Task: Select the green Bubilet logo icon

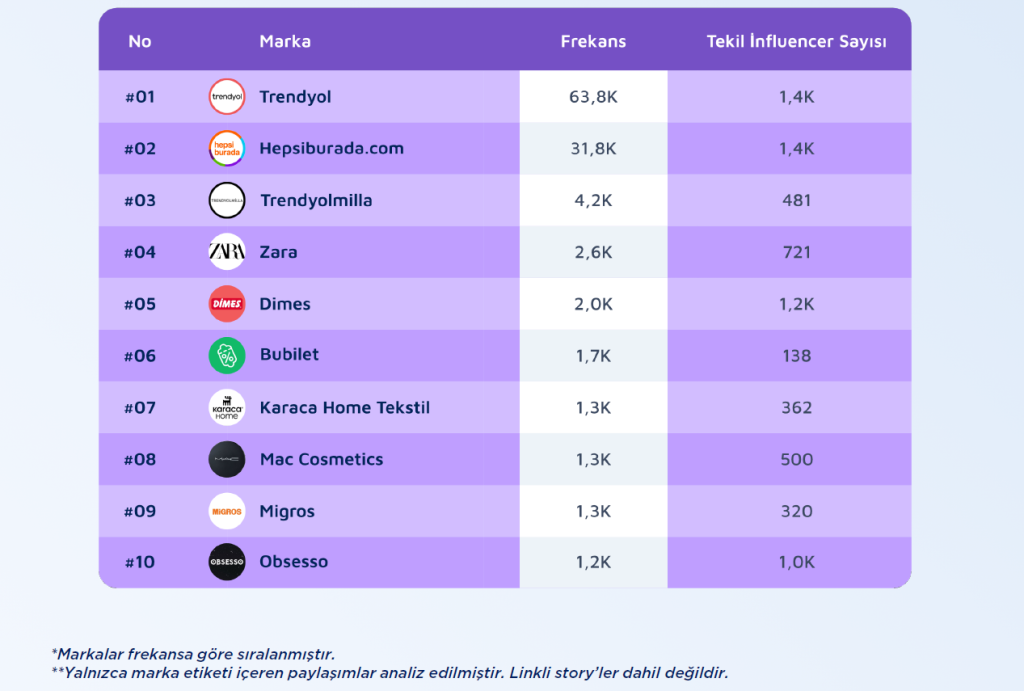Action: [227, 355]
